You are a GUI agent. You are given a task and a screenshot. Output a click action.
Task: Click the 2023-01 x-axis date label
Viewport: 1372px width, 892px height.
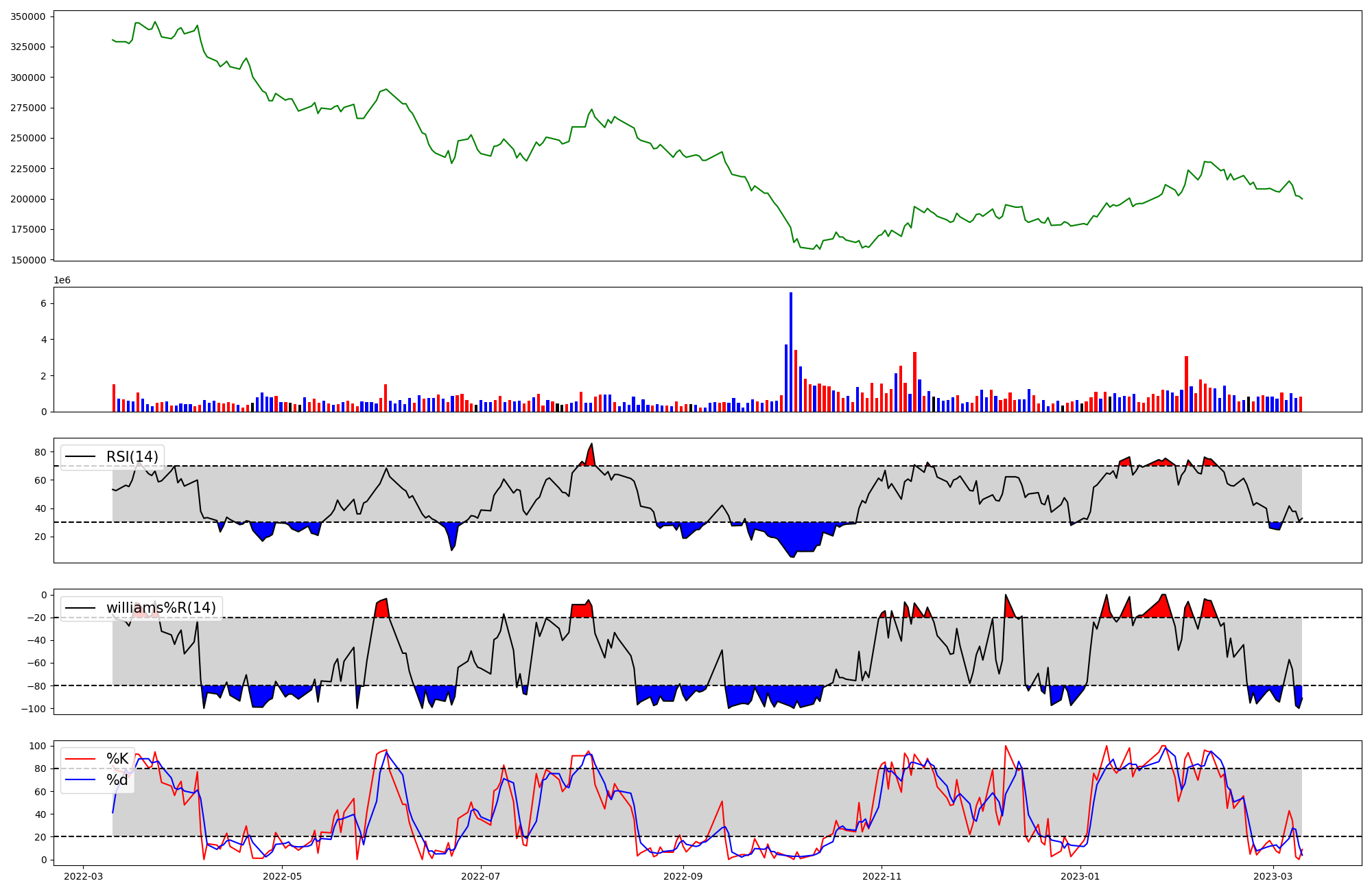[x=1080, y=876]
